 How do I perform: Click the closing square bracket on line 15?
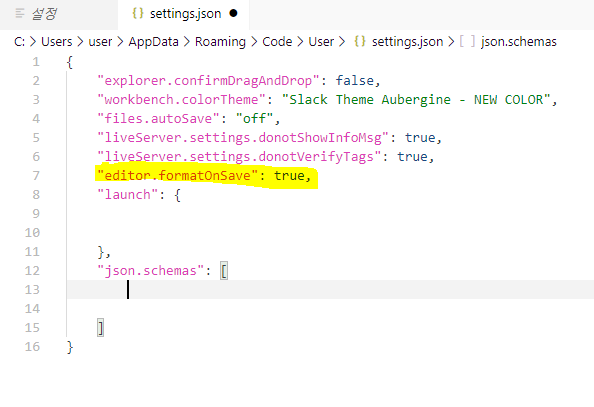pyautogui.click(x=100, y=328)
